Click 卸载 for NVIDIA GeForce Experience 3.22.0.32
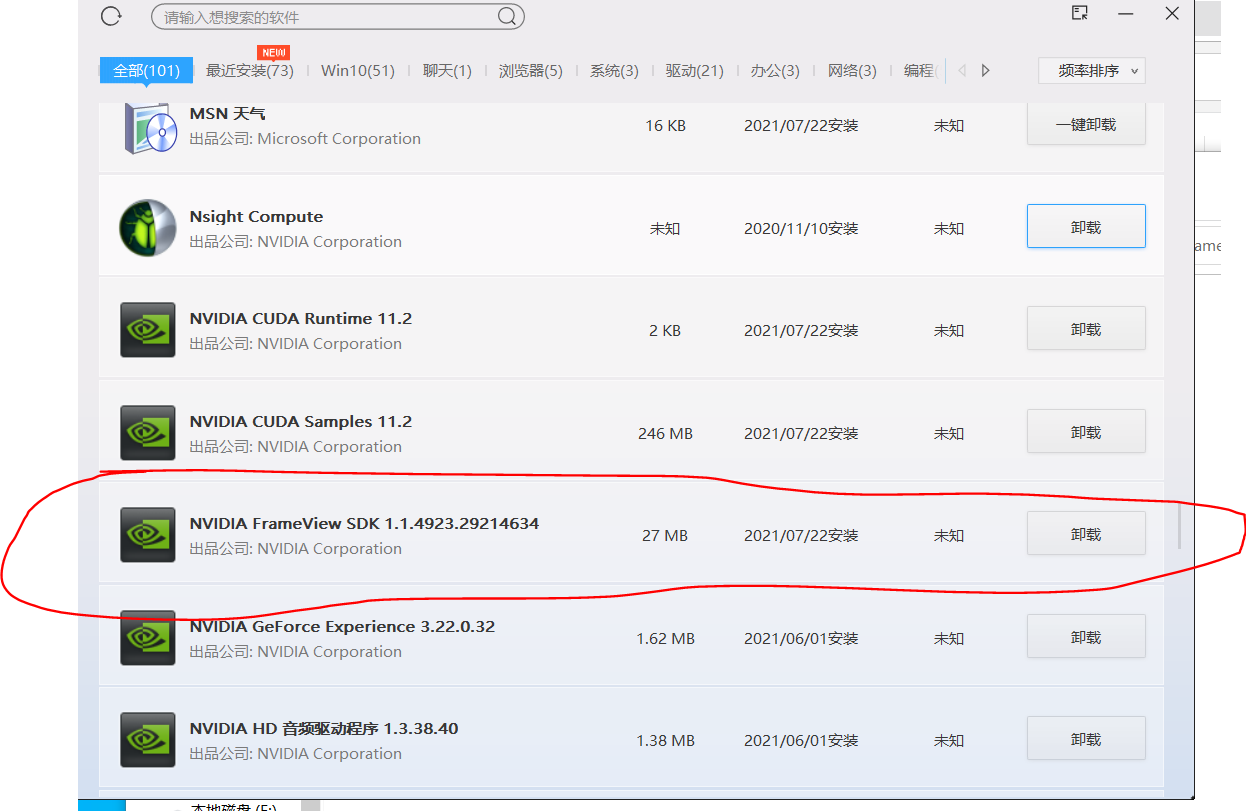Image resolution: width=1246 pixels, height=811 pixels. click(x=1086, y=637)
